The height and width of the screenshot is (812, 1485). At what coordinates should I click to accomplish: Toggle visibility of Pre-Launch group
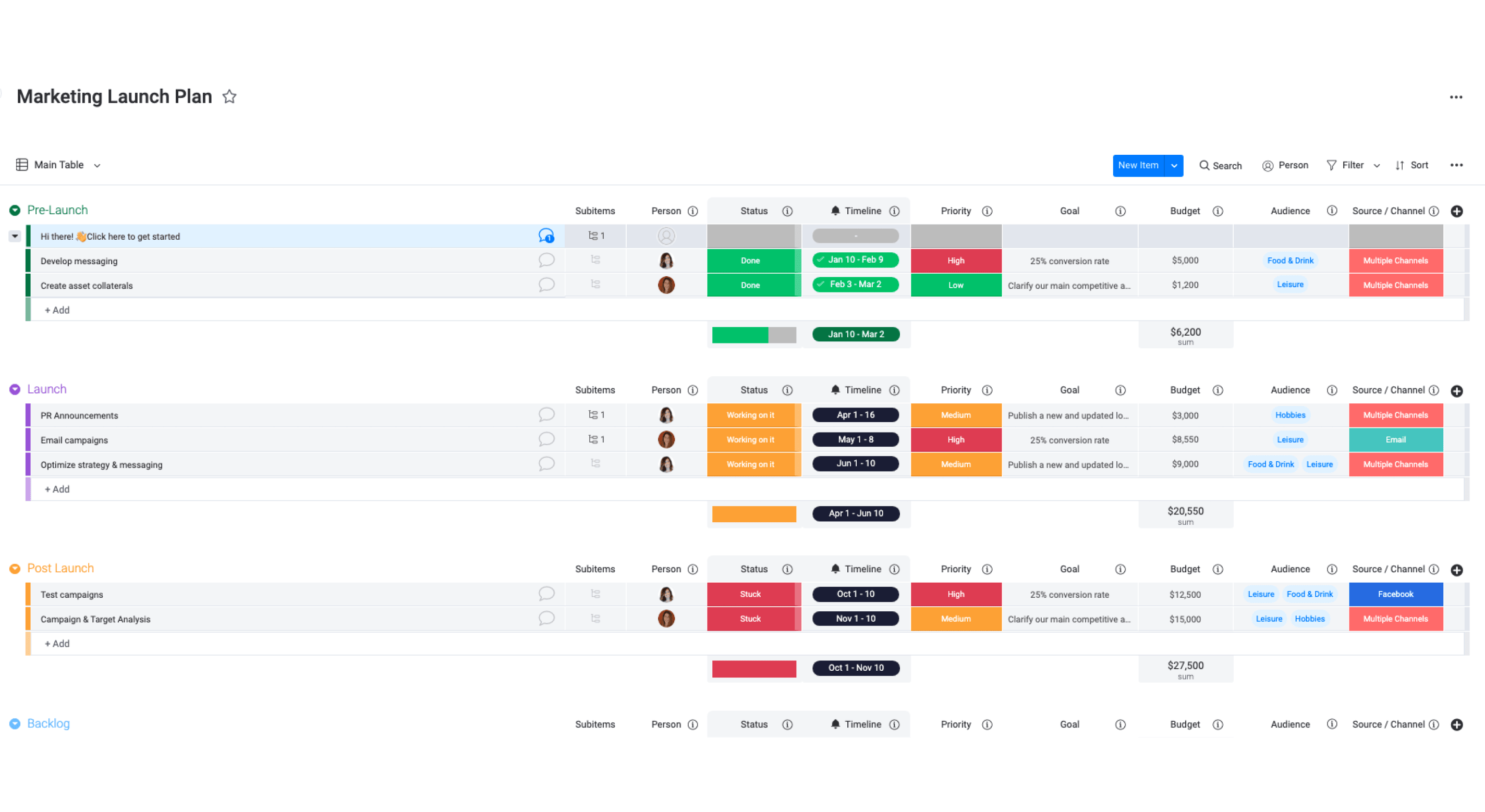point(16,210)
